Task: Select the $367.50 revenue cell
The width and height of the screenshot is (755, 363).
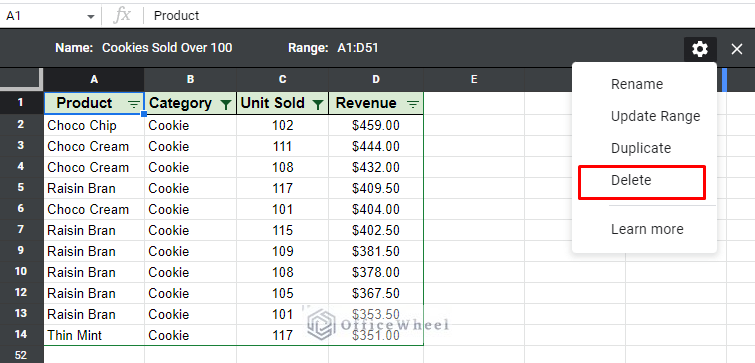Action: [x=376, y=293]
